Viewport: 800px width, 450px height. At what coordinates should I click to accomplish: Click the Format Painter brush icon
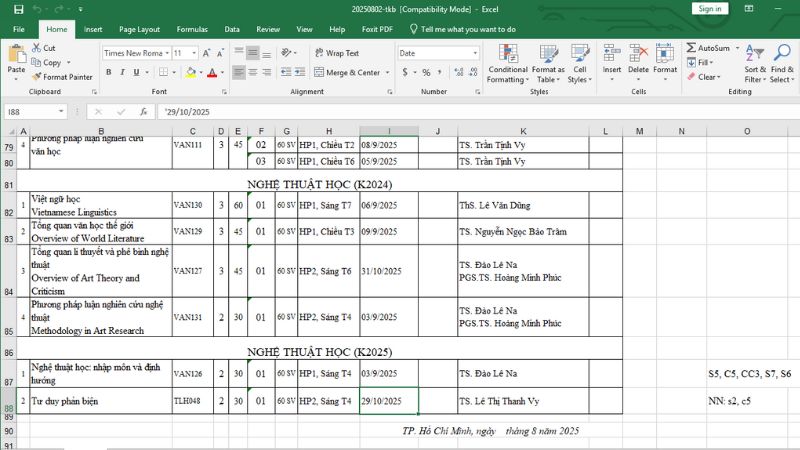tap(37, 76)
